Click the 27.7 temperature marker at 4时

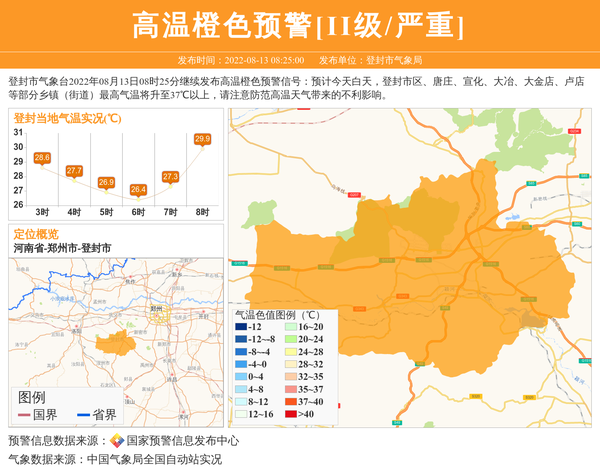(x=74, y=171)
